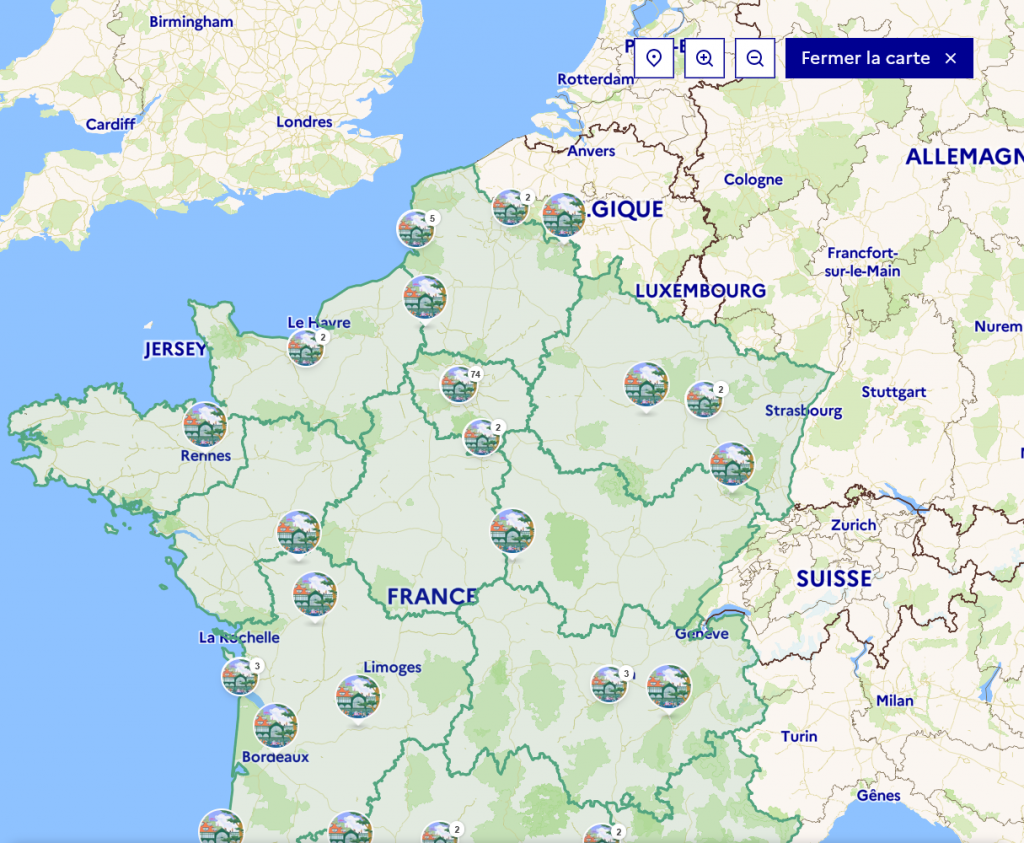
Task: Select the map marker above Rennes
Action: pyautogui.click(x=205, y=424)
